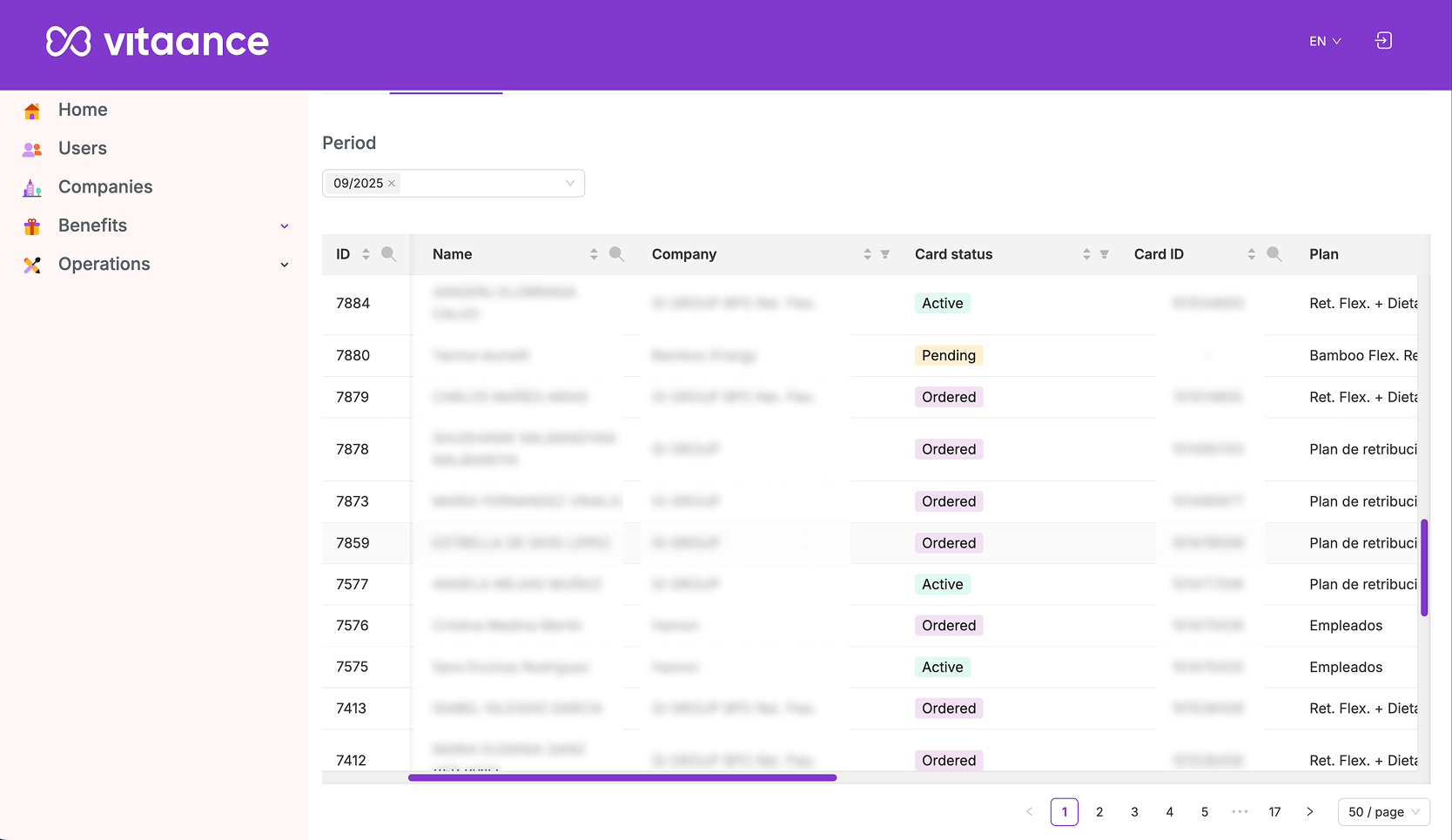1452x840 pixels.
Task: Open the filter icon on Card status column
Action: click(1104, 253)
